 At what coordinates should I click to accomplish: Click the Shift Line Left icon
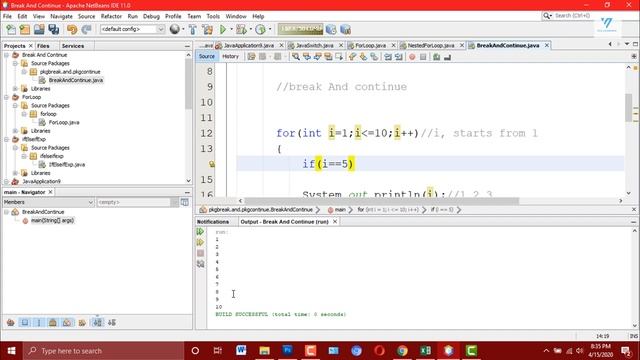pyautogui.click(x=388, y=57)
